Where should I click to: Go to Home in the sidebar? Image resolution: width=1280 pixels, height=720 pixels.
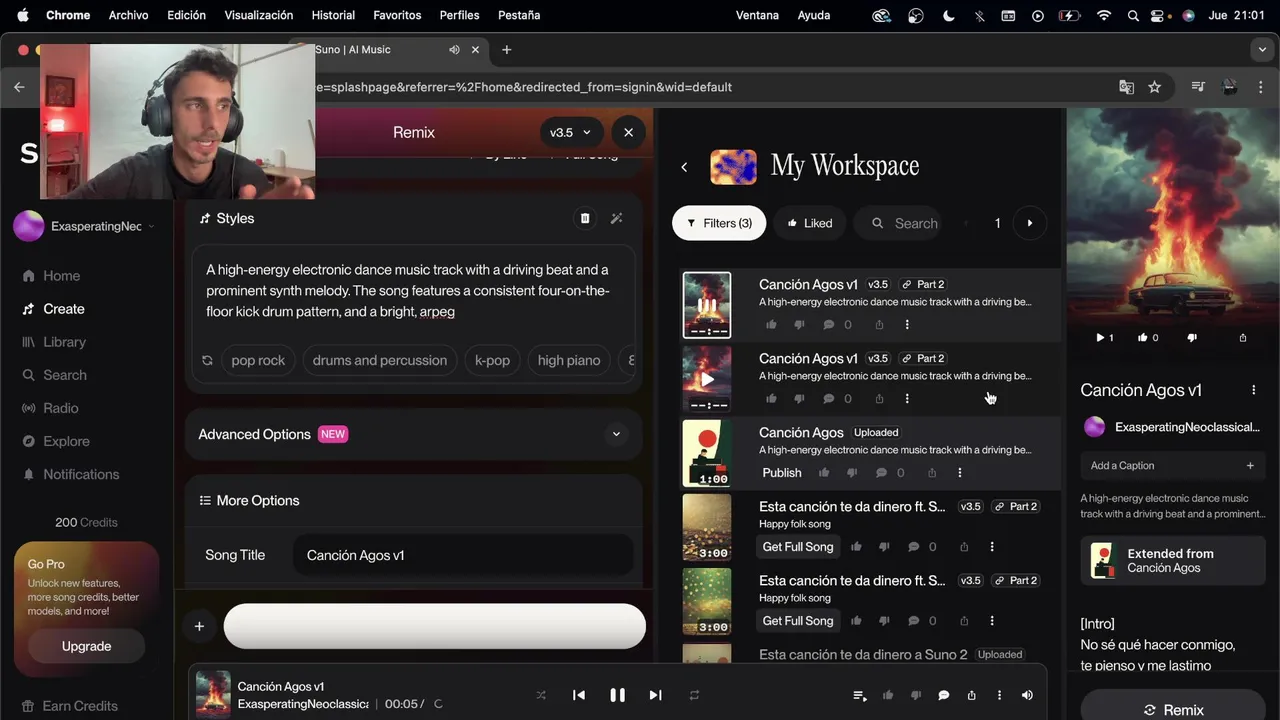[51, 276]
